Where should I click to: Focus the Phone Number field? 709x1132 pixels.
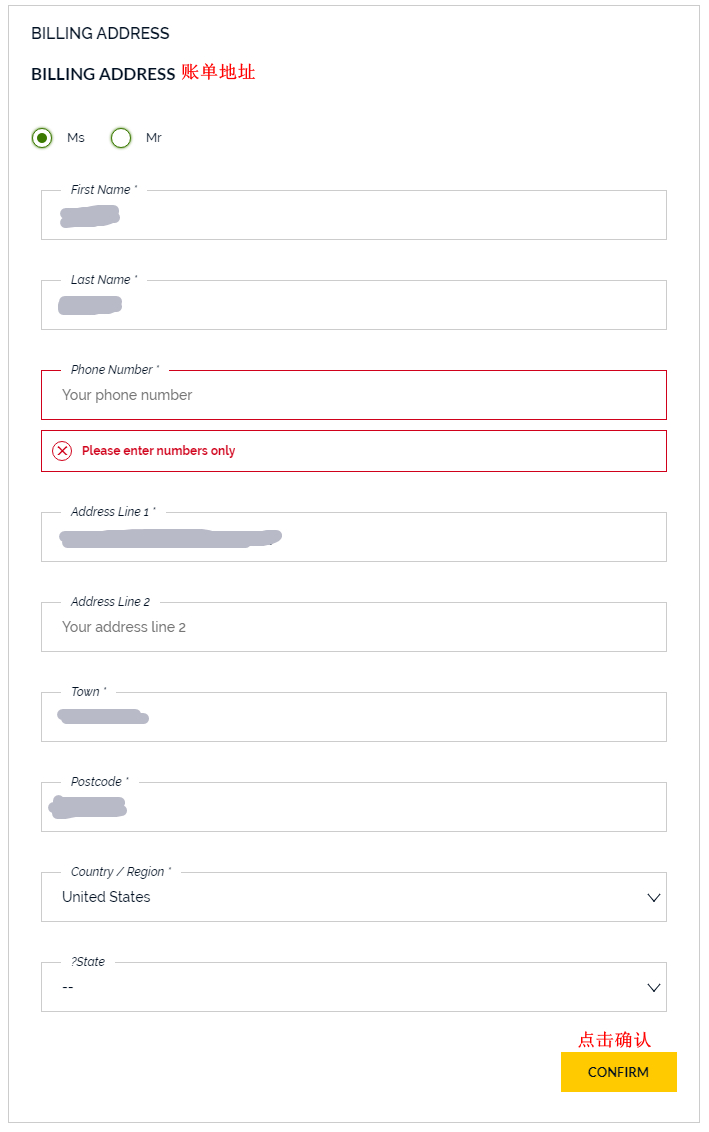coord(353,395)
